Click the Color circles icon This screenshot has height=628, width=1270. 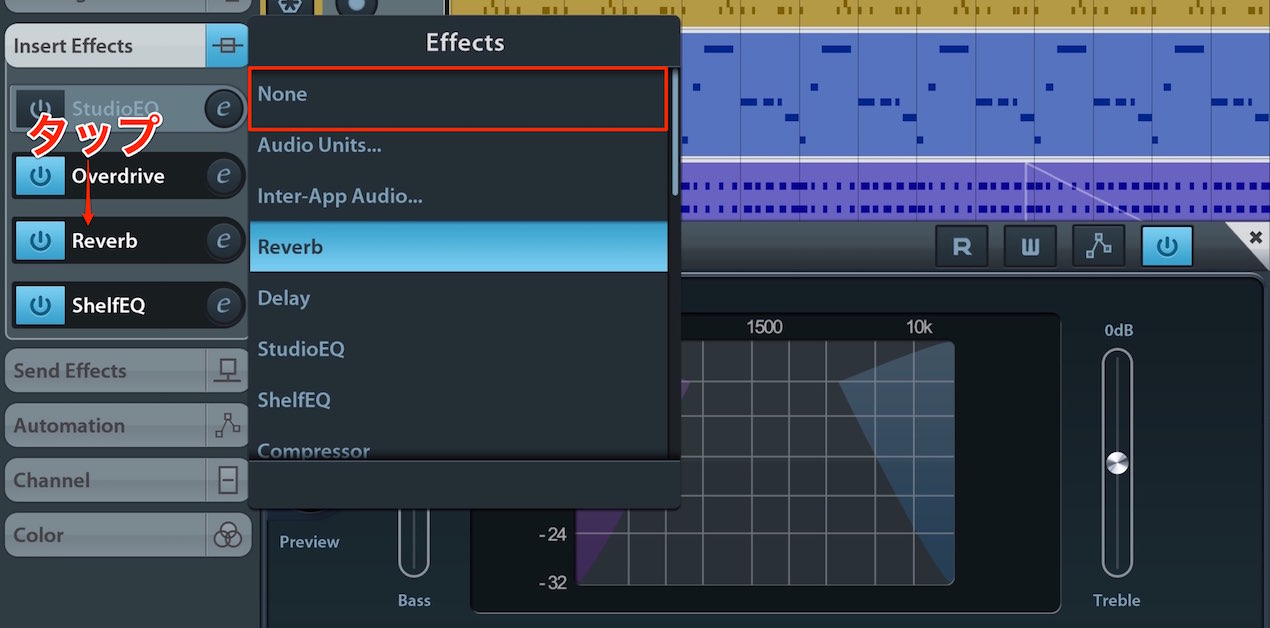coord(227,535)
